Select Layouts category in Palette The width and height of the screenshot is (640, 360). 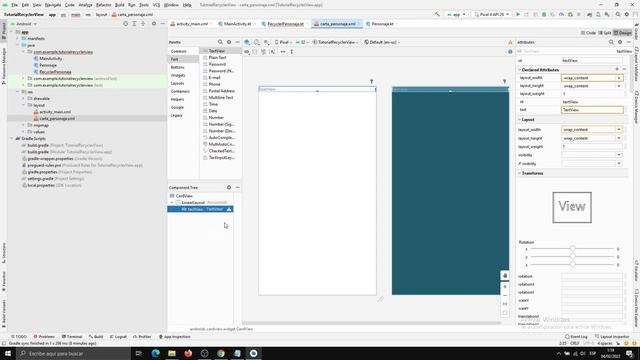tap(178, 83)
